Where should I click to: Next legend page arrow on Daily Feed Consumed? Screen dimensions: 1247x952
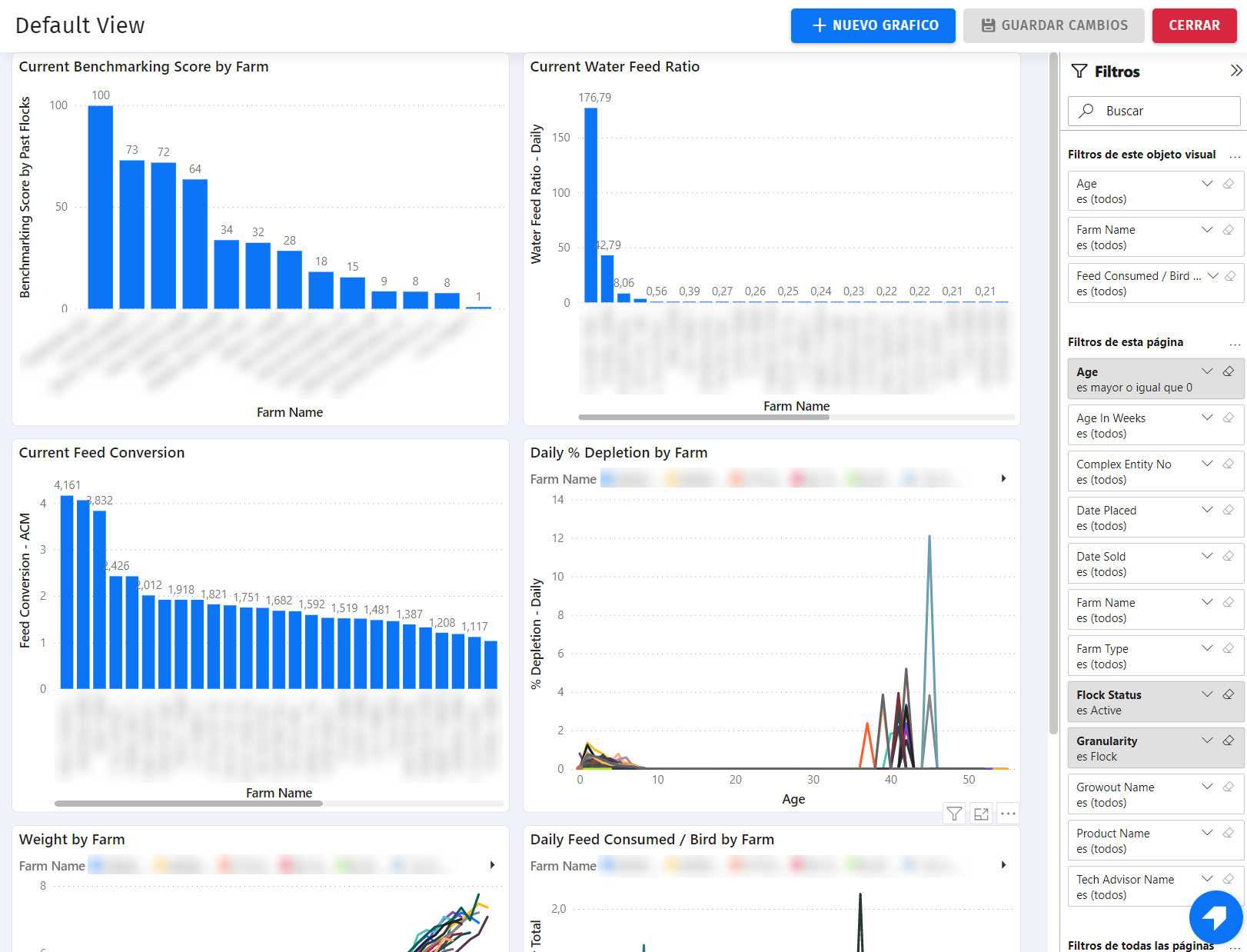coord(1004,865)
